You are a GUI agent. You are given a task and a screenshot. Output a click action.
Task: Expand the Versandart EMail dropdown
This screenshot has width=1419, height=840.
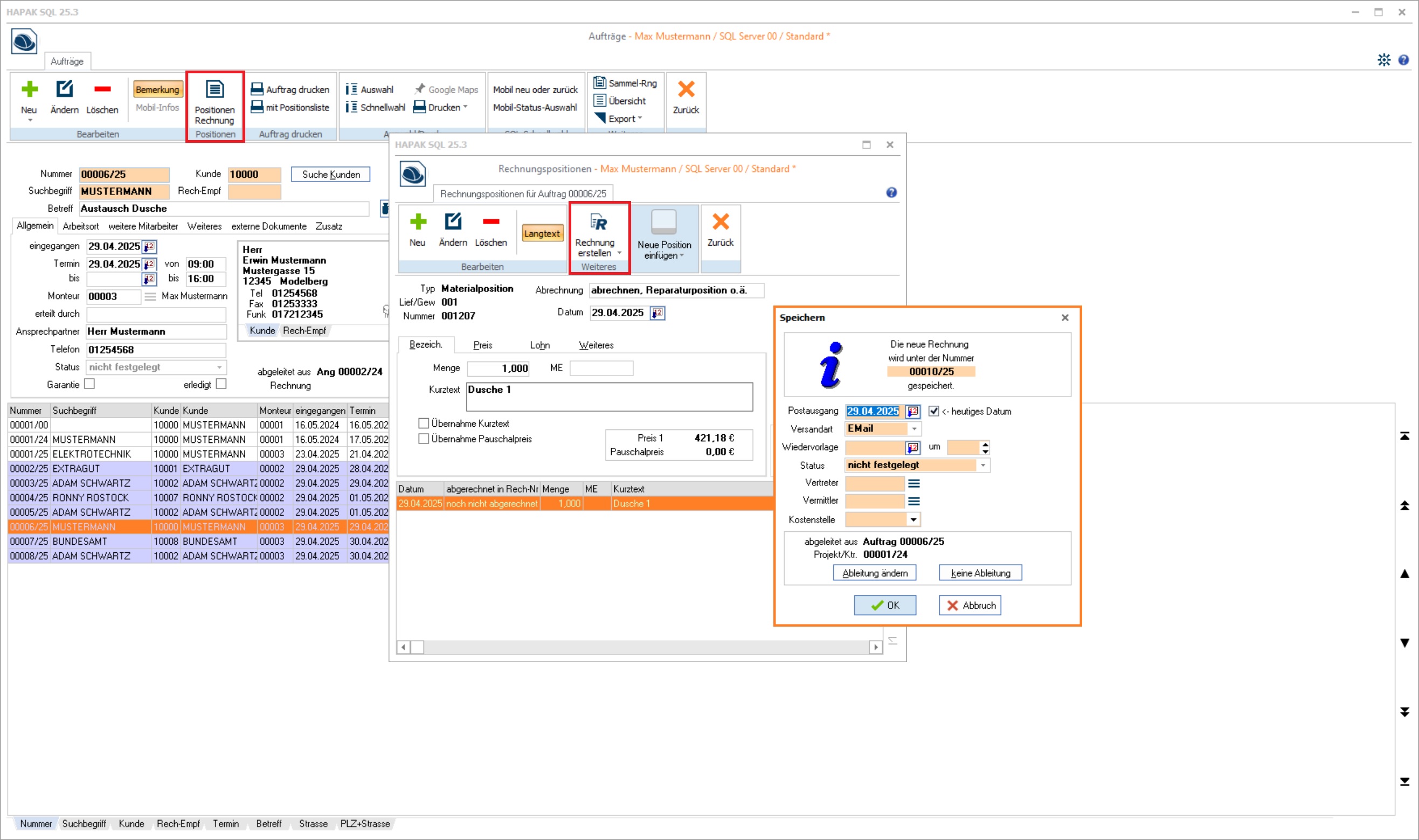pos(914,429)
